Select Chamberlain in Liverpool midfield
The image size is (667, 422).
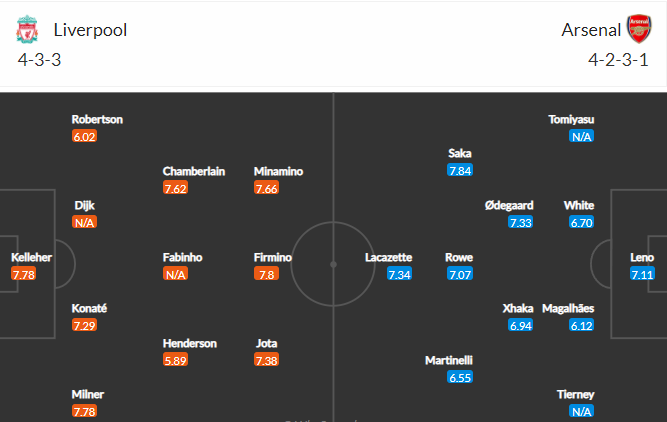pyautogui.click(x=194, y=171)
